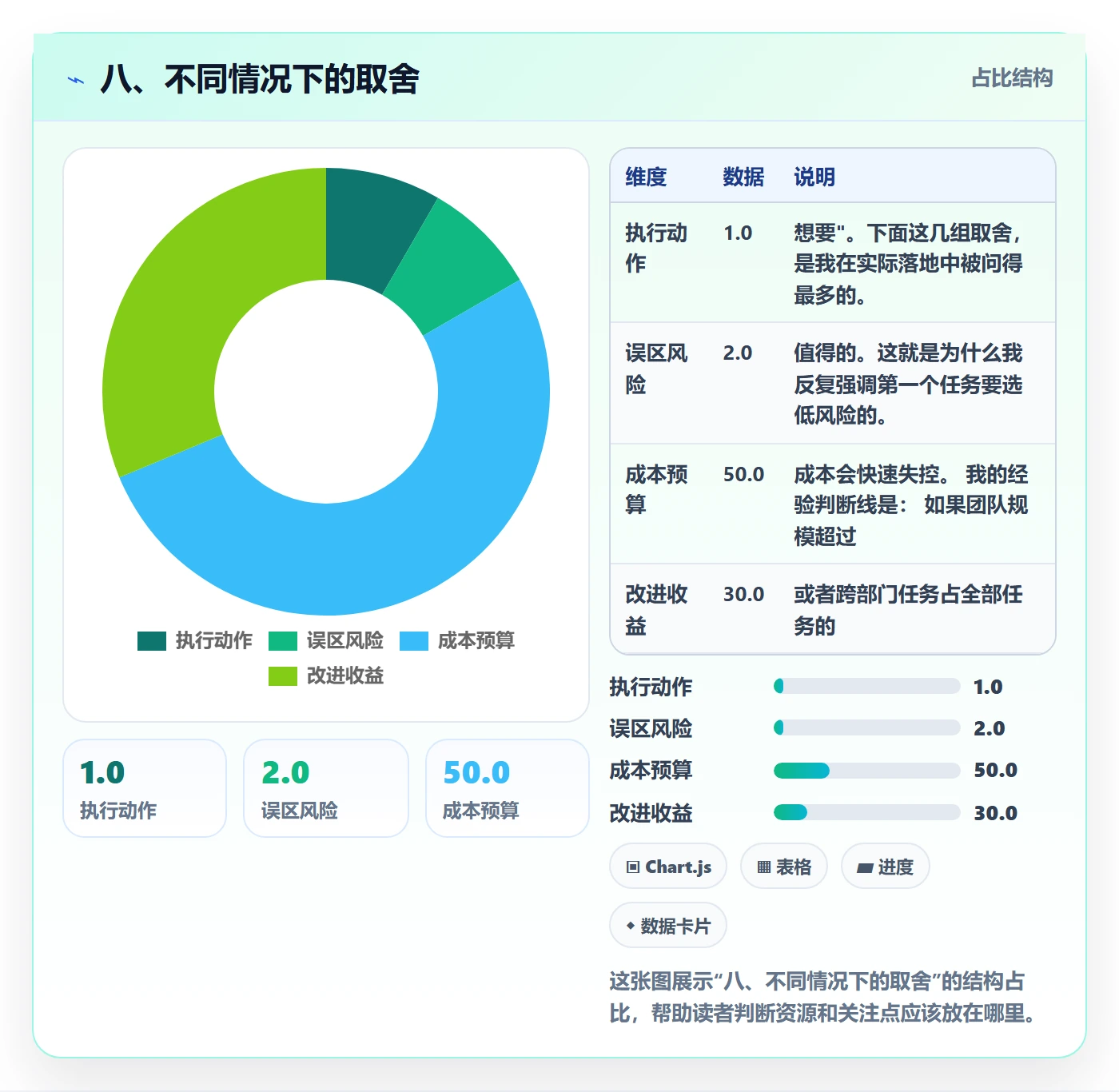Select the 数据卡片 chip

(x=668, y=926)
